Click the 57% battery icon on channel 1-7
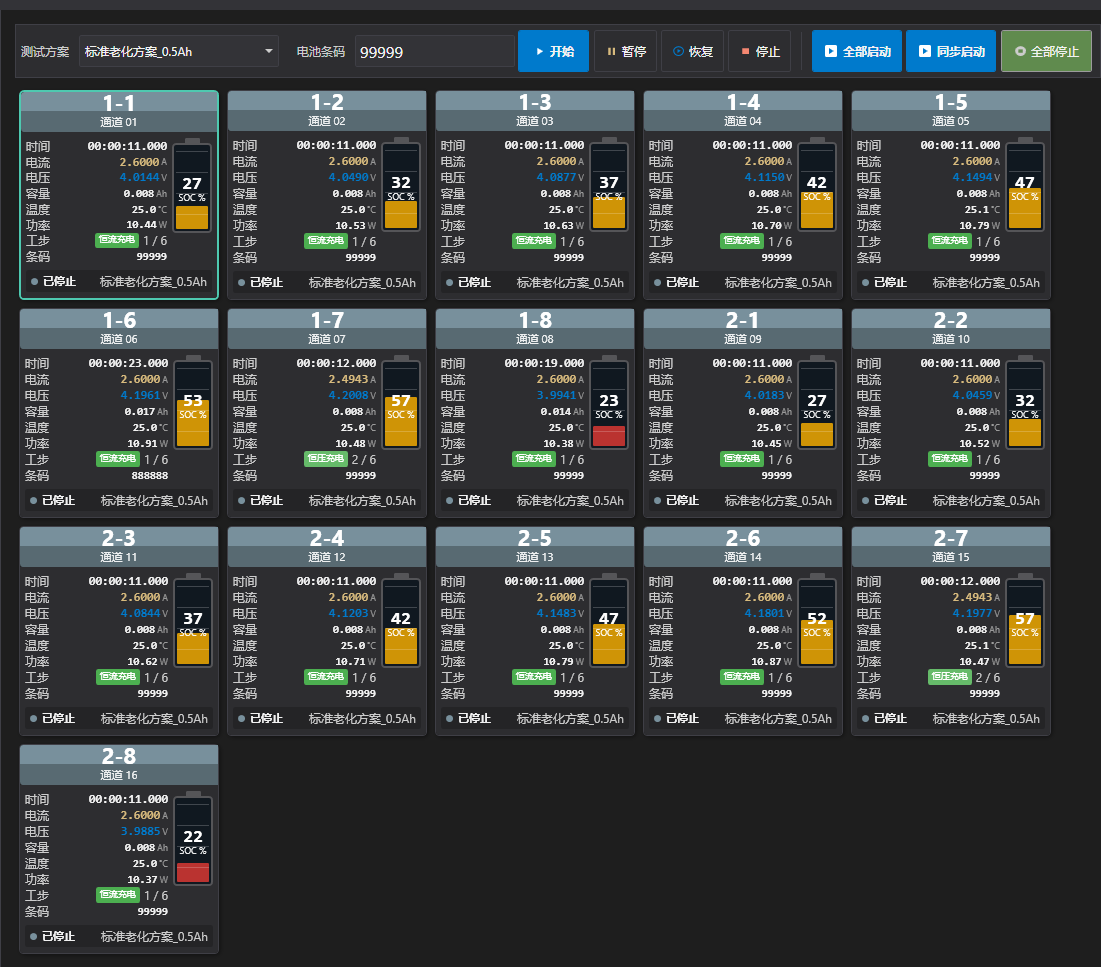Screen dimensions: 1101x967 coord(401,403)
